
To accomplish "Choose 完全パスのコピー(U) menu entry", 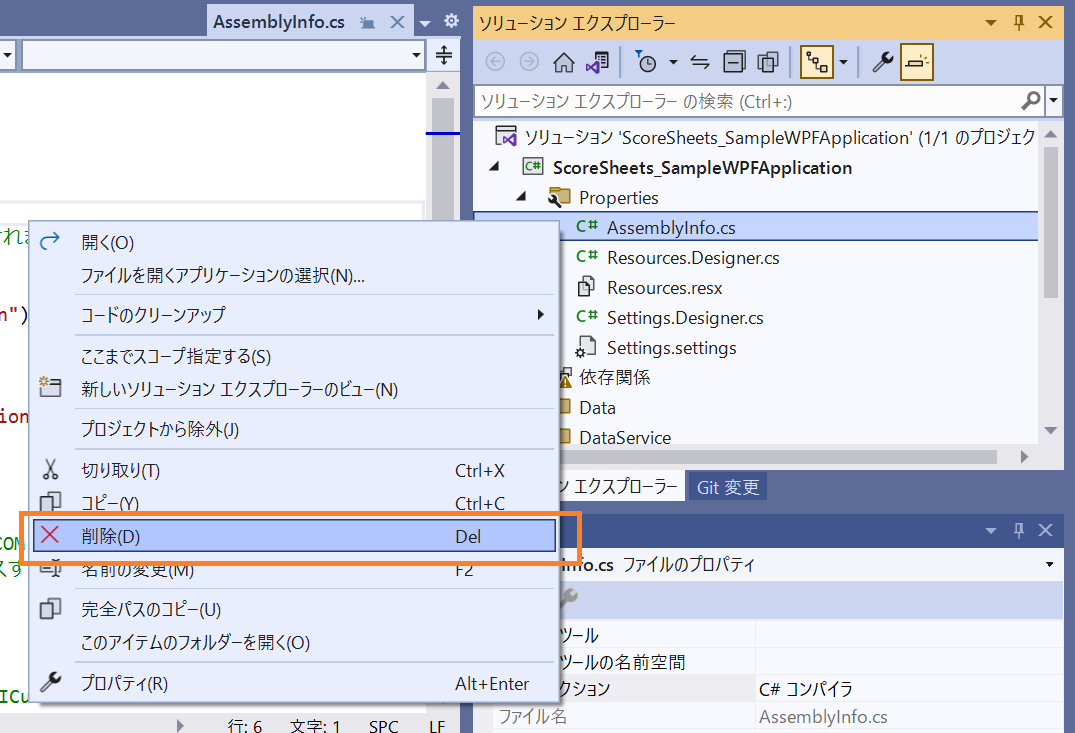I will (293, 610).
